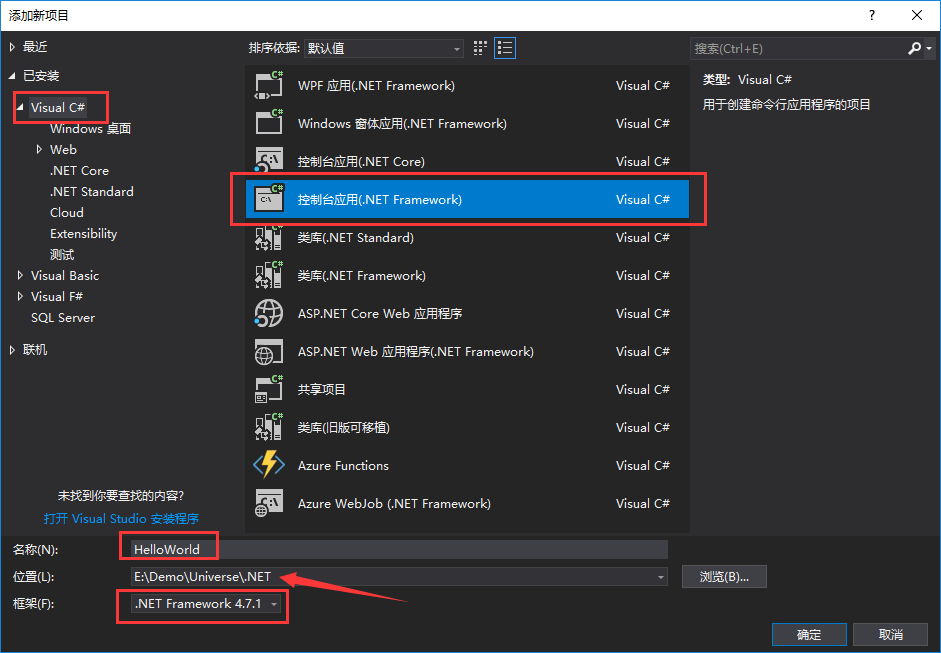The image size is (941, 653).
Task: Select 'Azure WebJob (.NET Framework)' template name
Action: (x=394, y=504)
